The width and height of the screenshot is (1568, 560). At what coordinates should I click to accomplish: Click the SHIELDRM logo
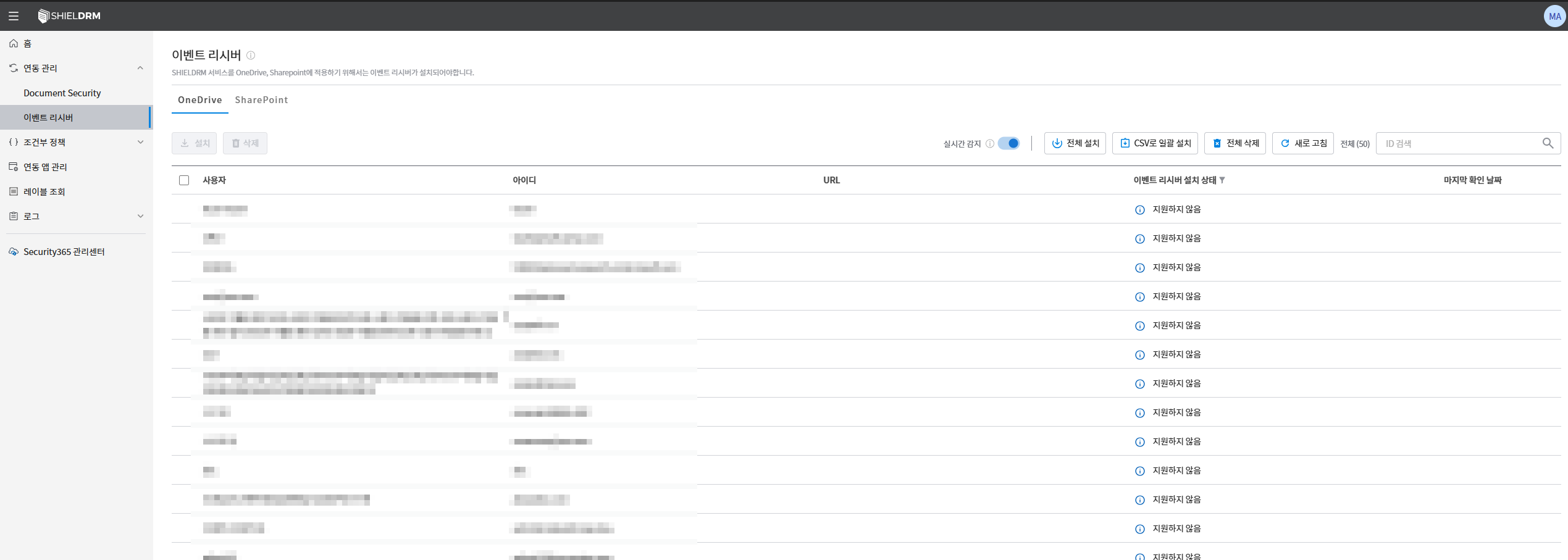click(x=69, y=16)
